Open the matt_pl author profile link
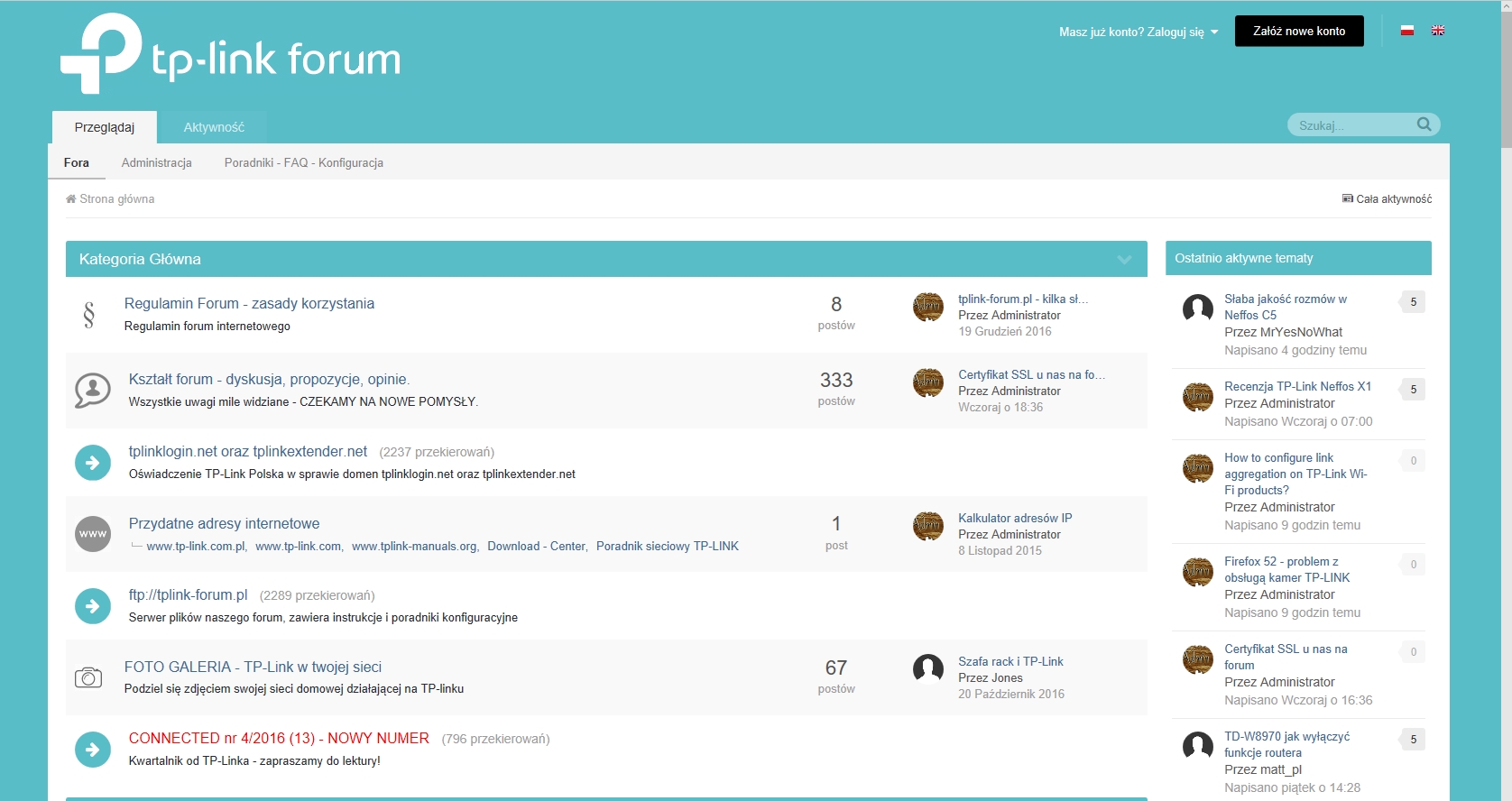Image resolution: width=1512 pixels, height=801 pixels. click(1281, 769)
